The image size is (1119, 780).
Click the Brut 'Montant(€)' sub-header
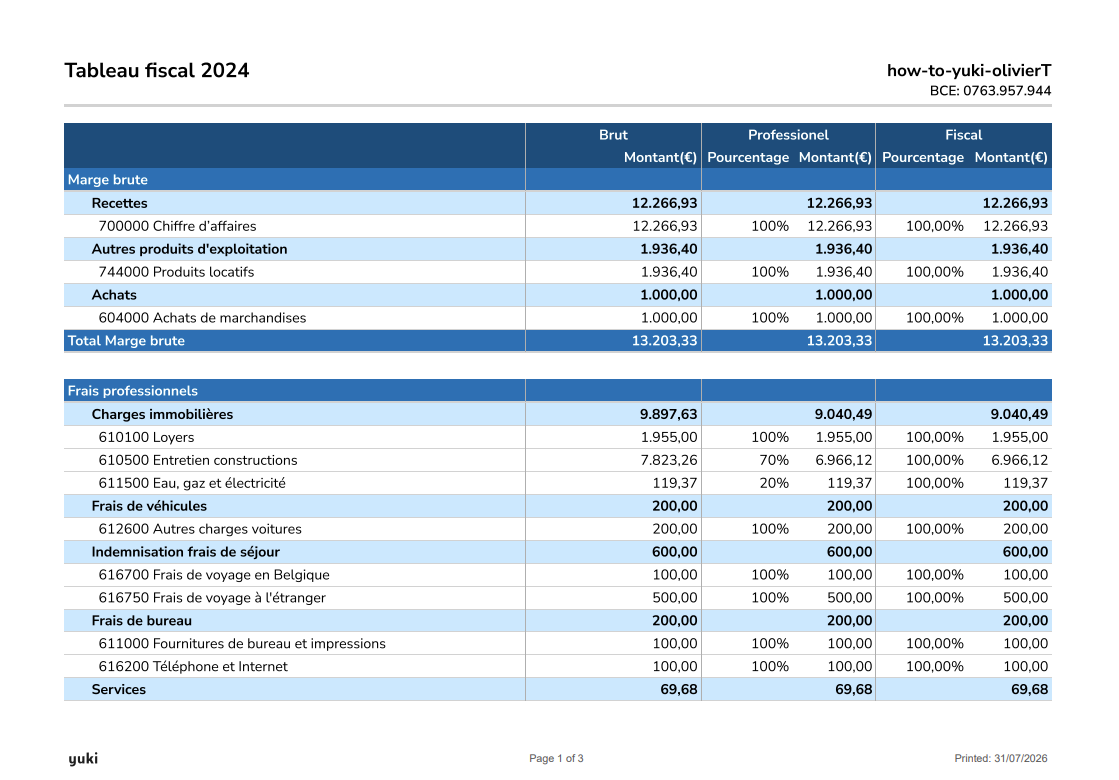pos(660,158)
